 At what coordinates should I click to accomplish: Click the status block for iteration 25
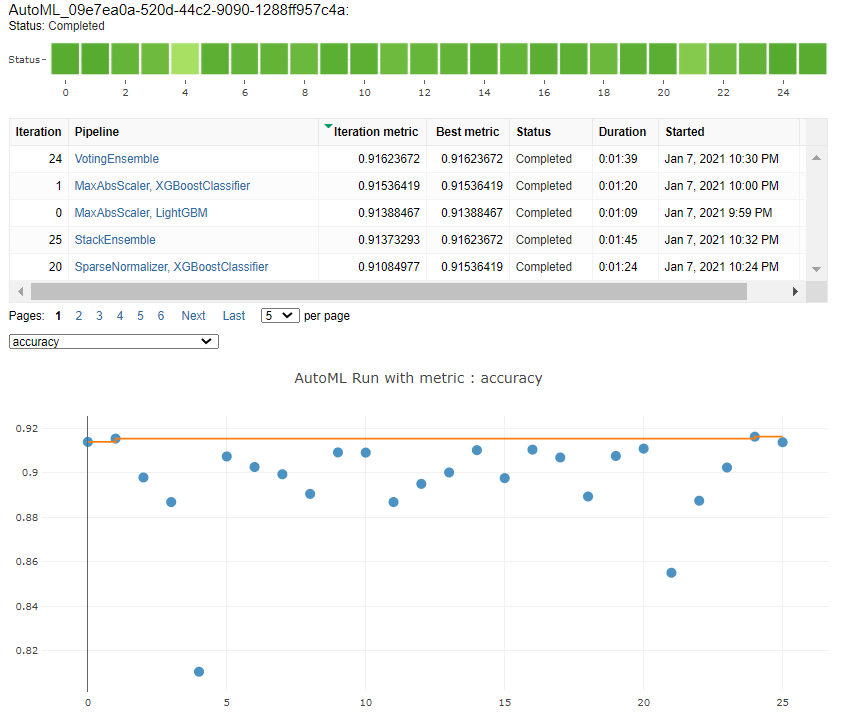pos(813,59)
